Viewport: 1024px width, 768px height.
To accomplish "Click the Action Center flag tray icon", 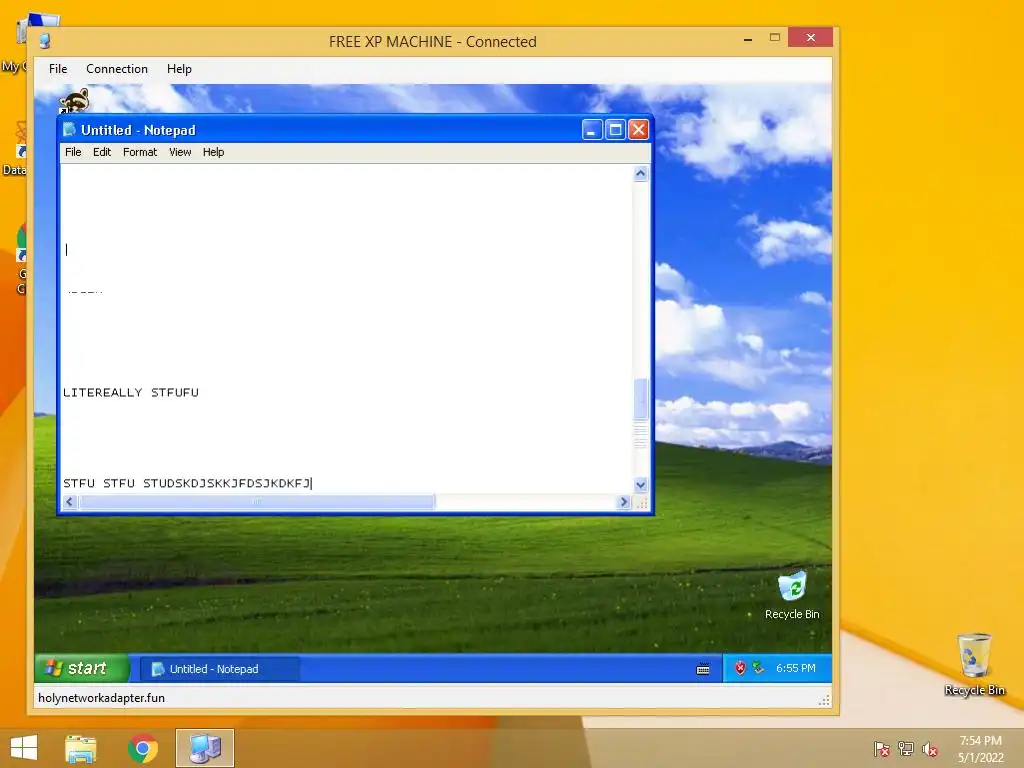I will 882,749.
